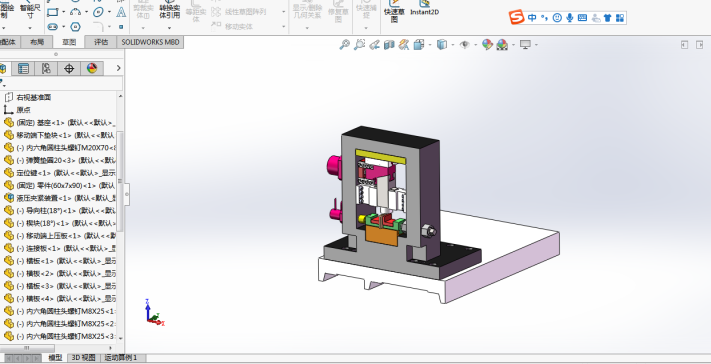This screenshot has width=711, height=364.
Task: Toggle Sogou Chinese/English 中 mode
Action: (x=532, y=18)
